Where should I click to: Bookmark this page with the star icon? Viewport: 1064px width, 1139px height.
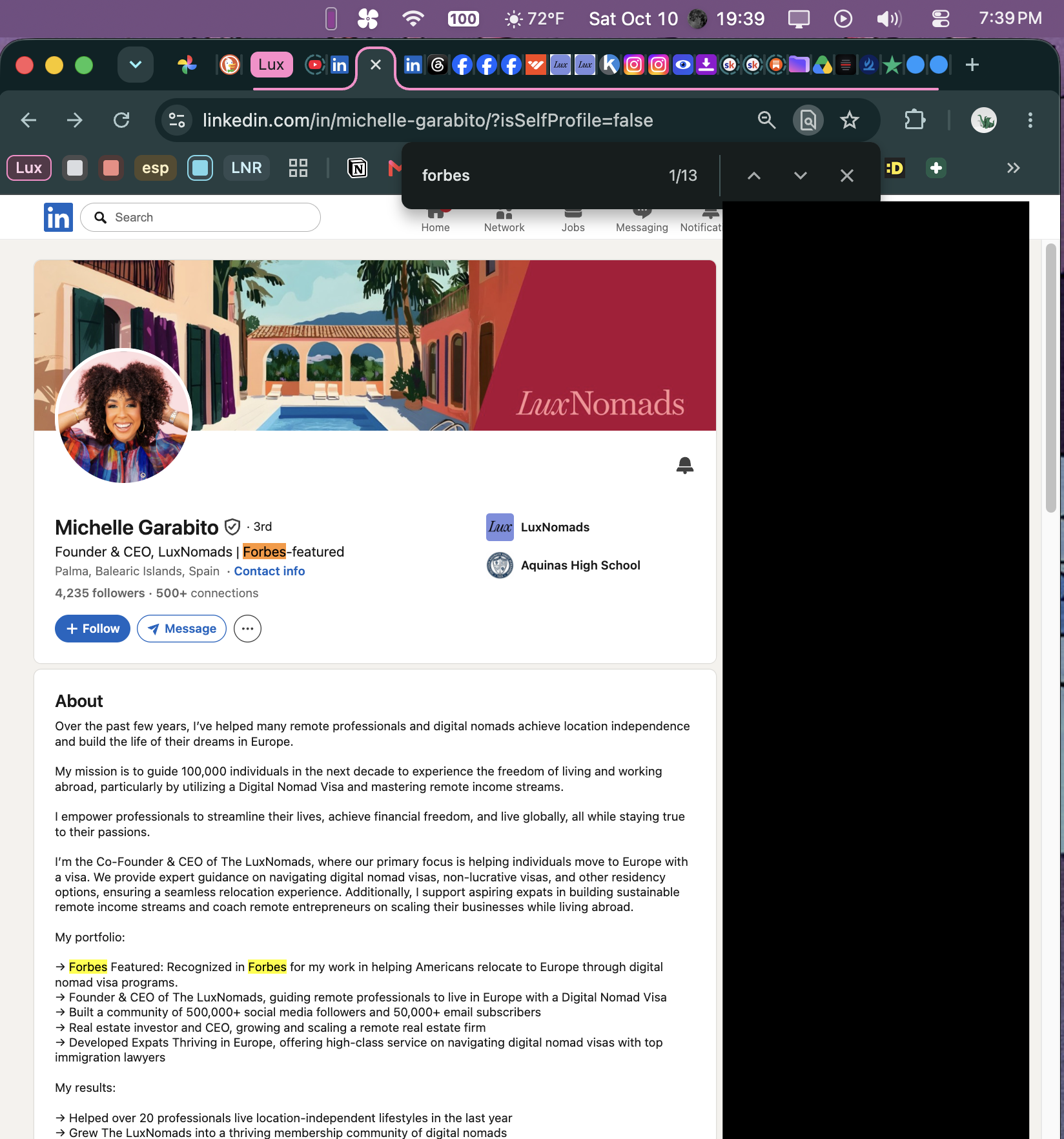click(849, 120)
